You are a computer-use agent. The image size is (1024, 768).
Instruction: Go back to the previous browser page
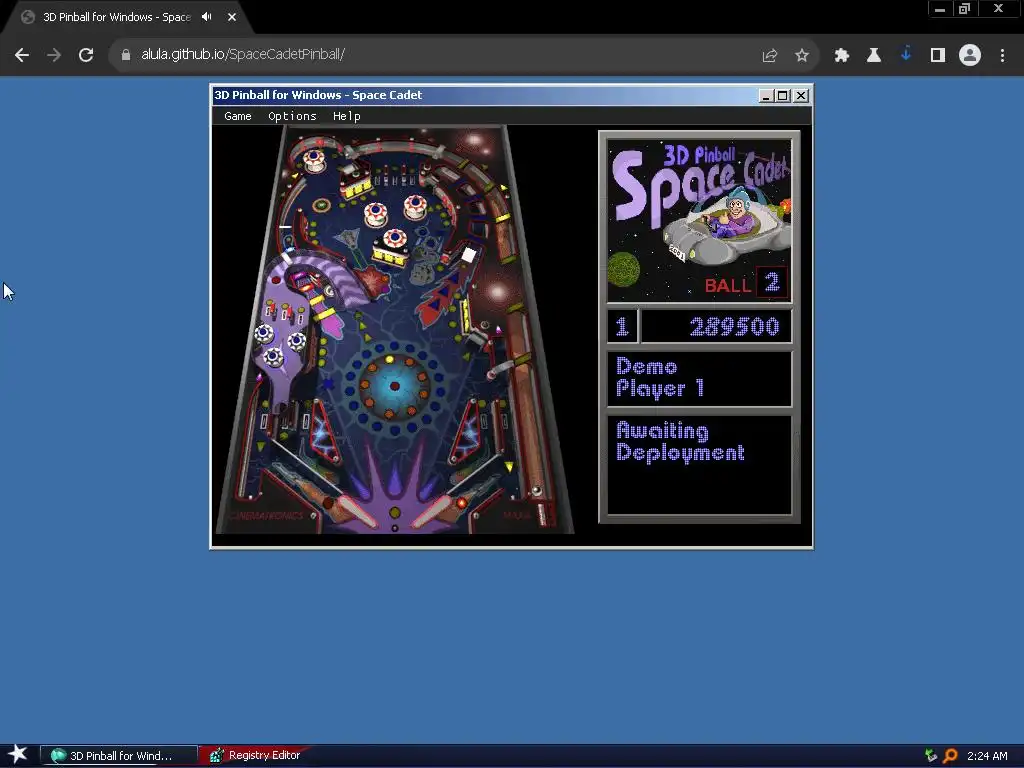point(22,55)
